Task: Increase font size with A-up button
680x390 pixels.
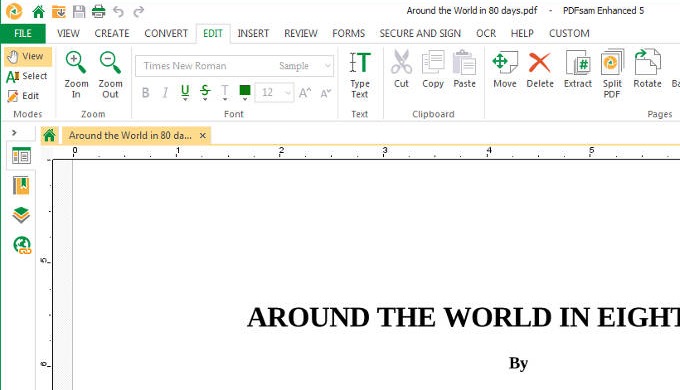Action: (x=305, y=92)
